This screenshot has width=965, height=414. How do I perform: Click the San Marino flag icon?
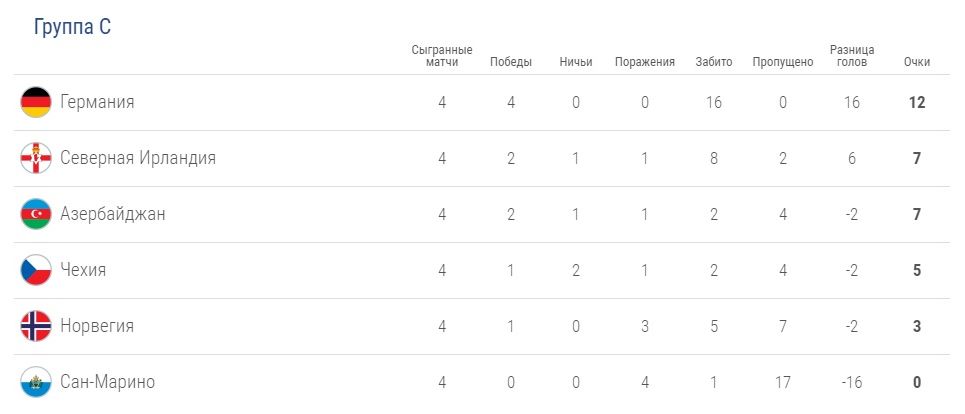(36, 382)
